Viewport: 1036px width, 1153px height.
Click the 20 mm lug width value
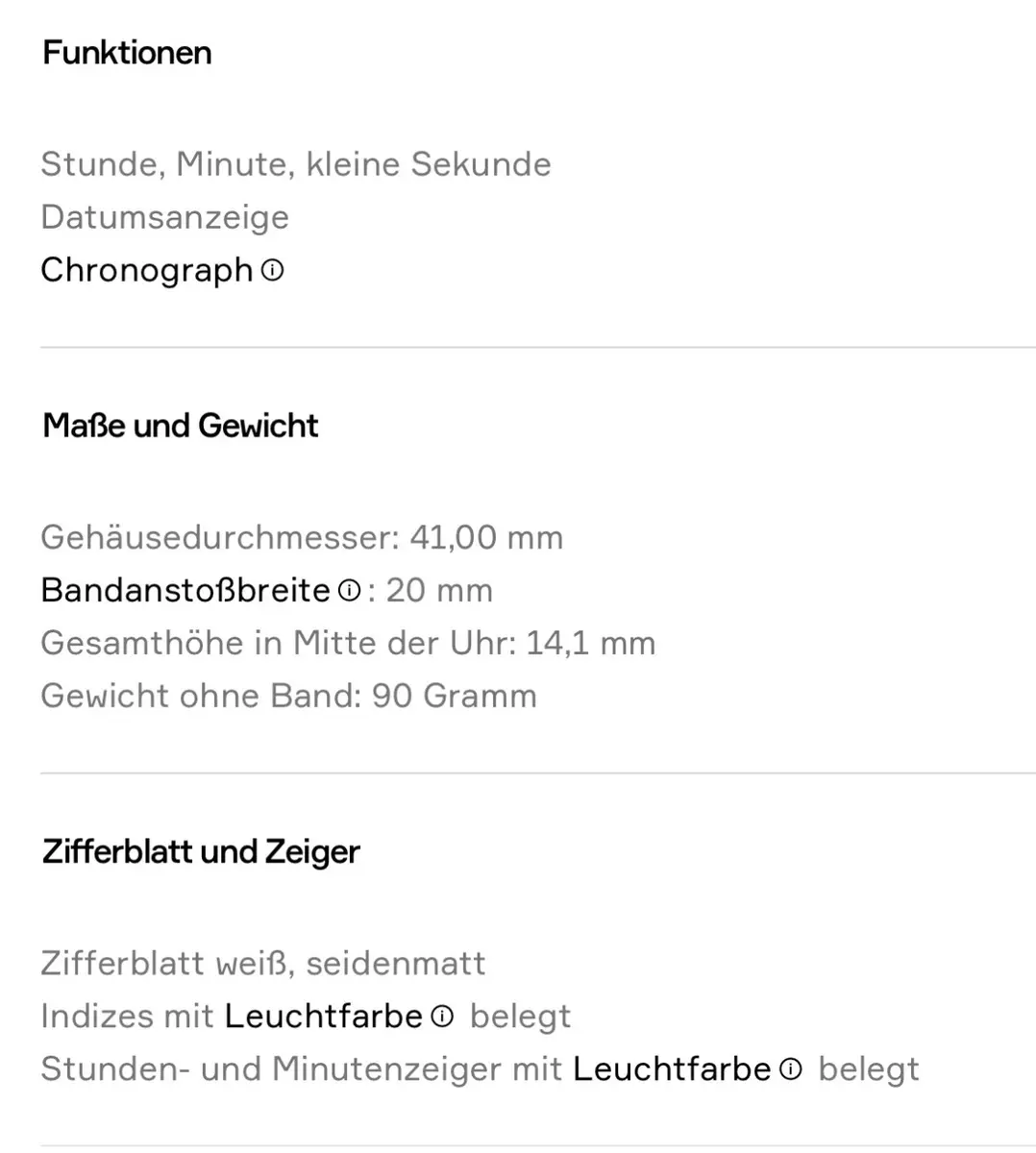pos(439,590)
